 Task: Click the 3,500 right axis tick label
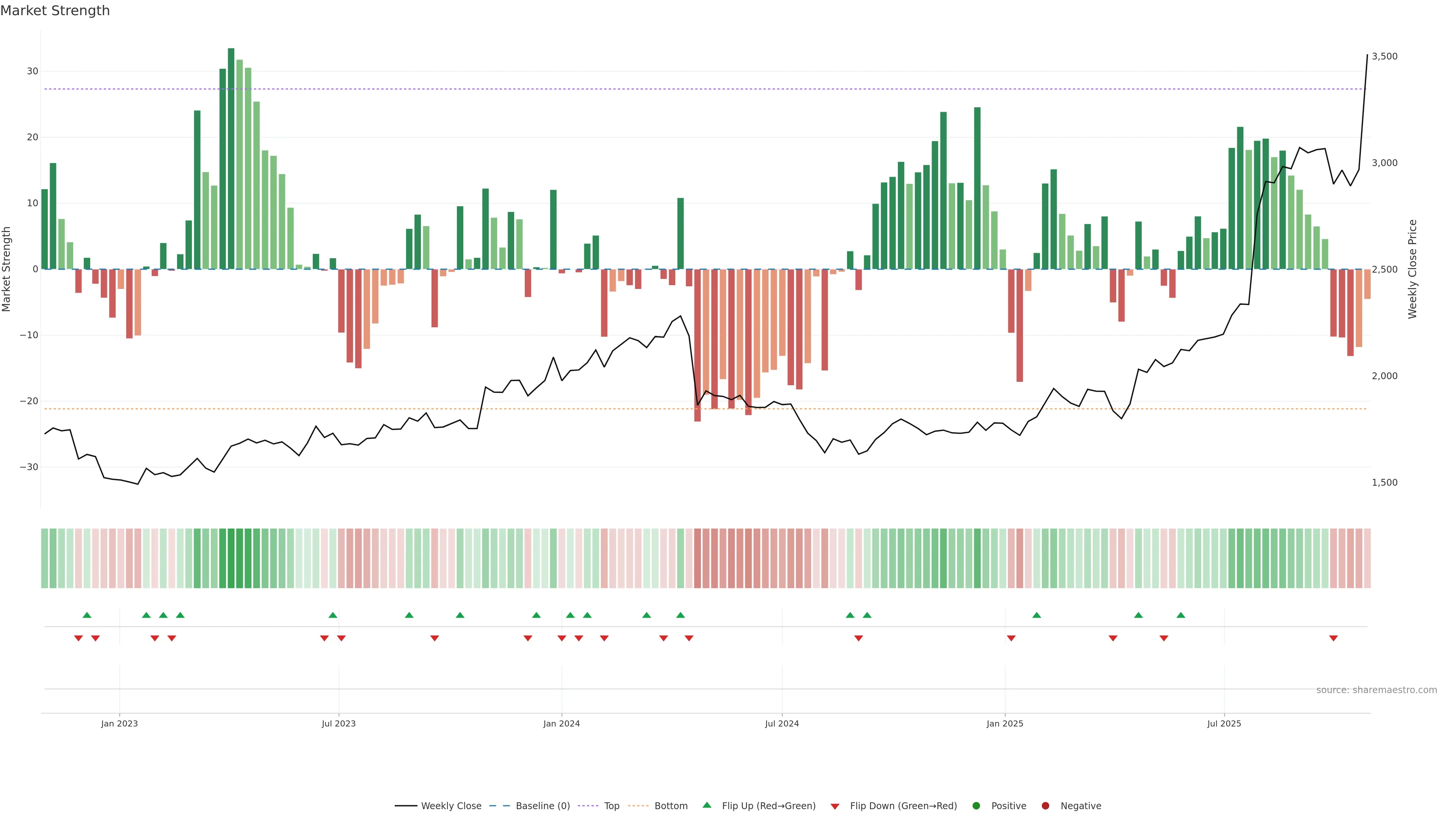pos(1384,56)
